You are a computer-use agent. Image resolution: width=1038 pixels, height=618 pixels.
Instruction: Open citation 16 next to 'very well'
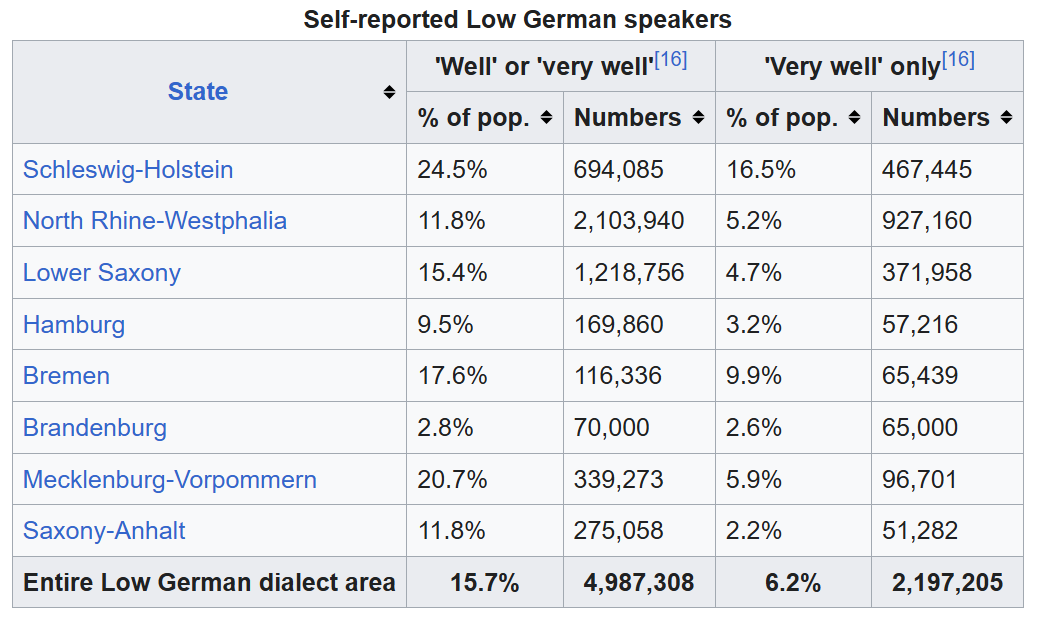(671, 59)
